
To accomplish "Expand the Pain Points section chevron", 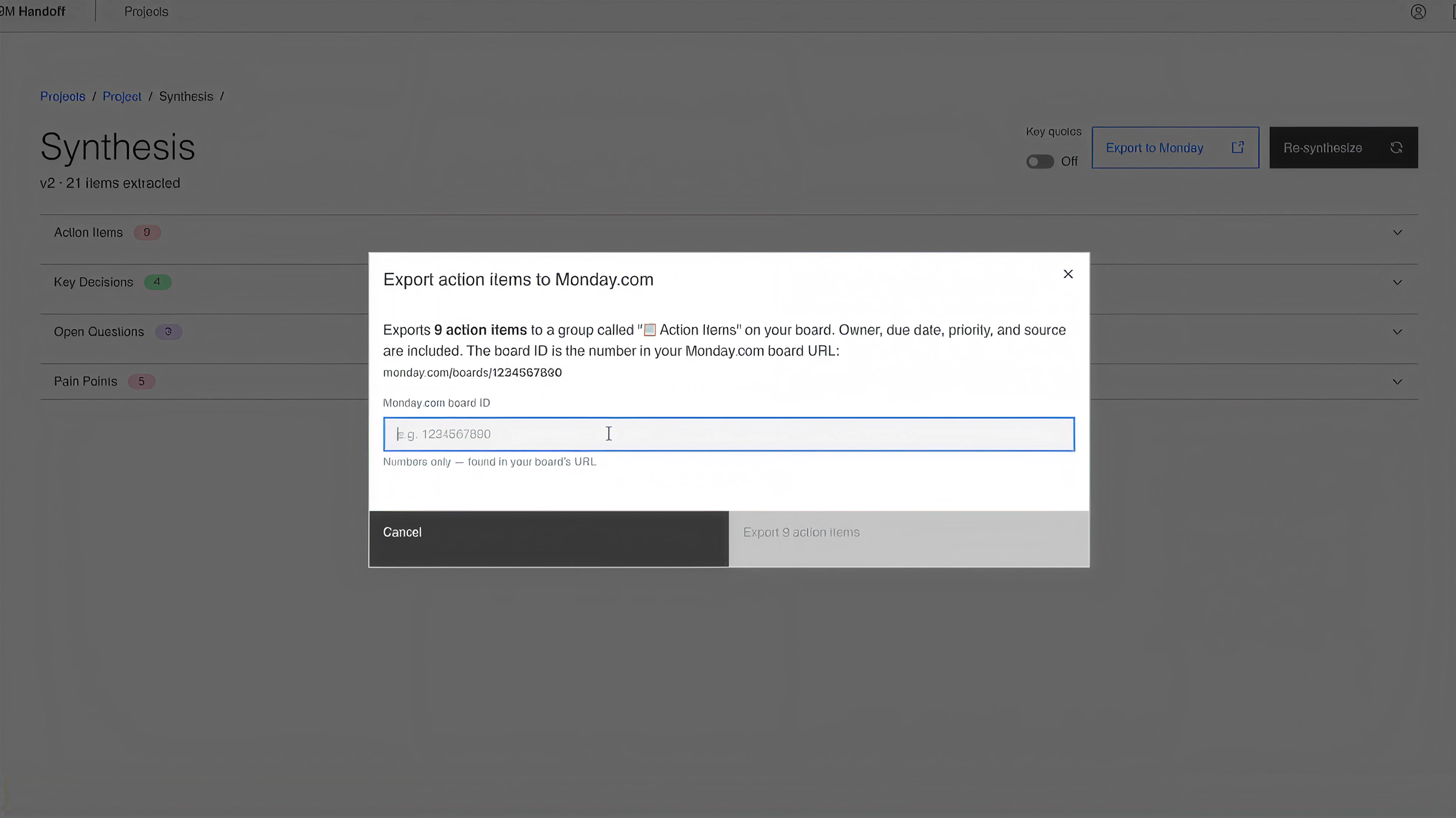I will click(x=1397, y=382).
